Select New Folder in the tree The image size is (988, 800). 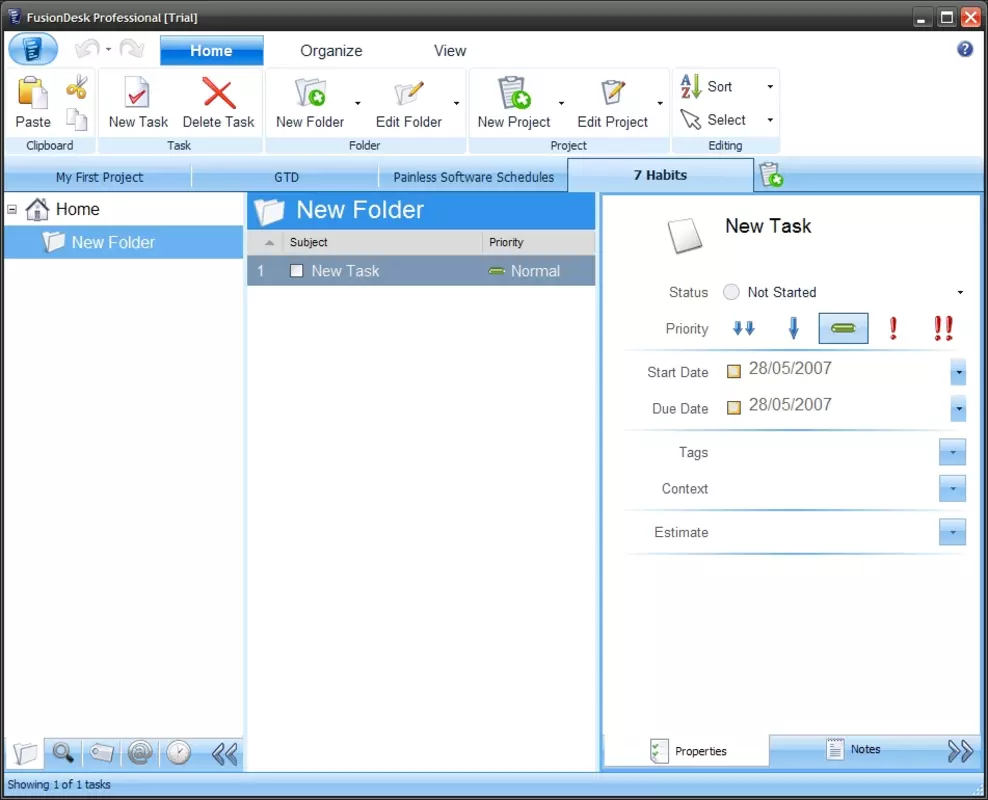124,243
